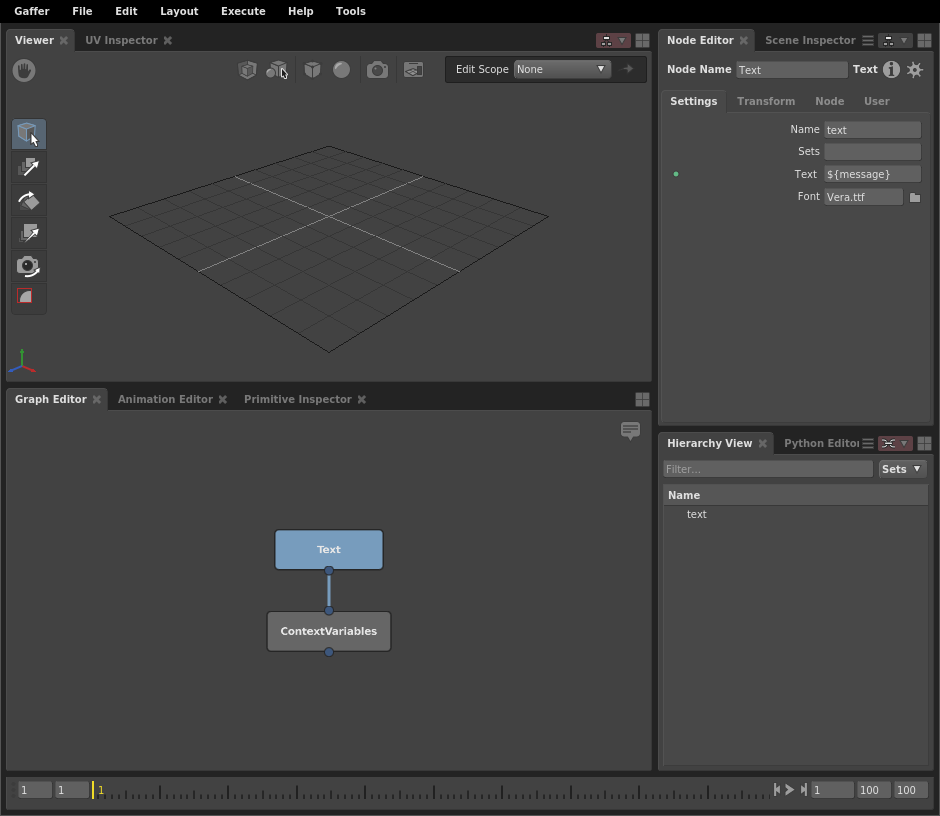Viewport: 940px width, 816px height.
Task: Close the UV Inspector tab
Action: click(168, 40)
